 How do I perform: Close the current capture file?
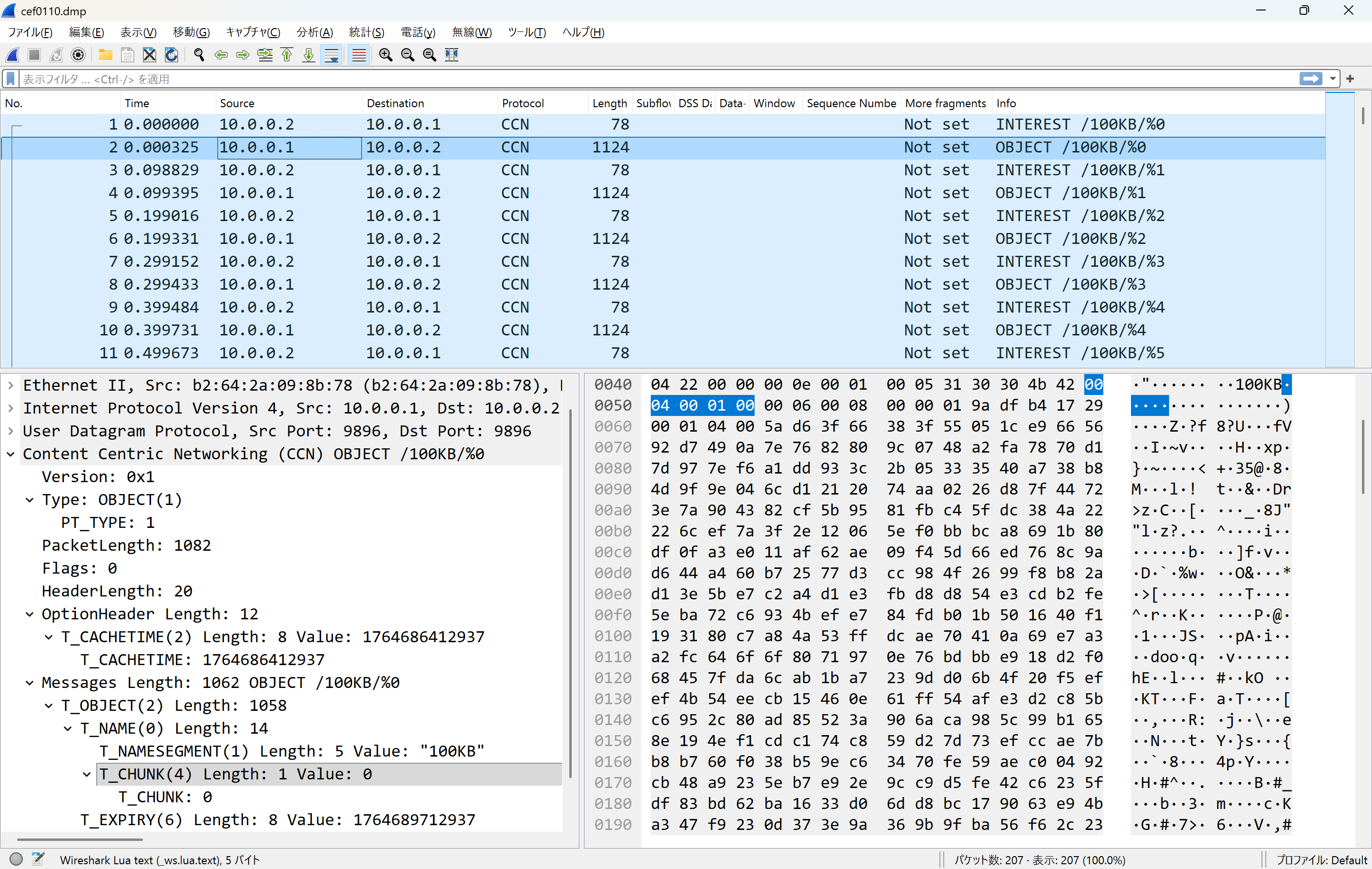149,55
